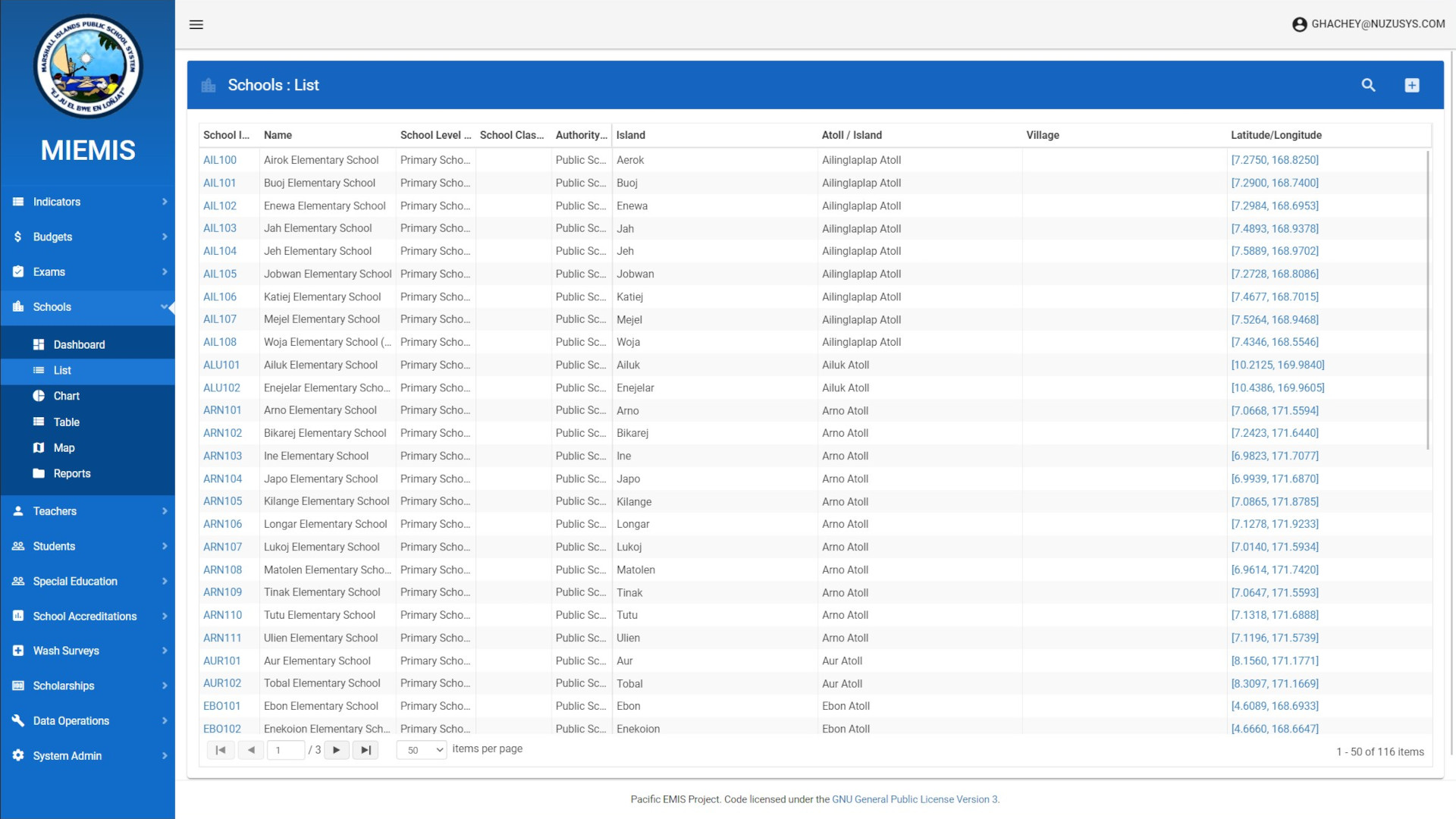Click the Budgets dollar icon
This screenshot has height=819, width=1456.
click(18, 237)
